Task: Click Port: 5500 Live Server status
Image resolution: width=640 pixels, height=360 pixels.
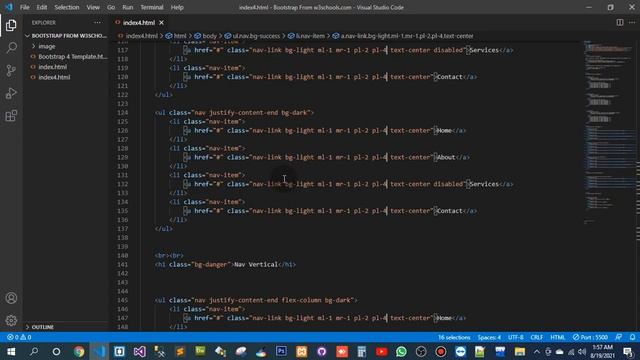Action: (590, 337)
